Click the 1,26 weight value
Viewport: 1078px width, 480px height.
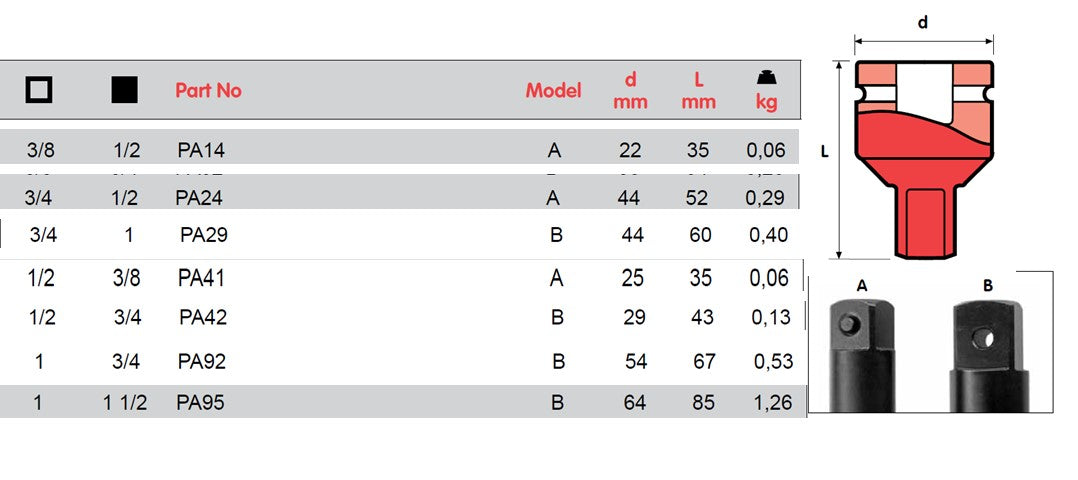pos(769,403)
